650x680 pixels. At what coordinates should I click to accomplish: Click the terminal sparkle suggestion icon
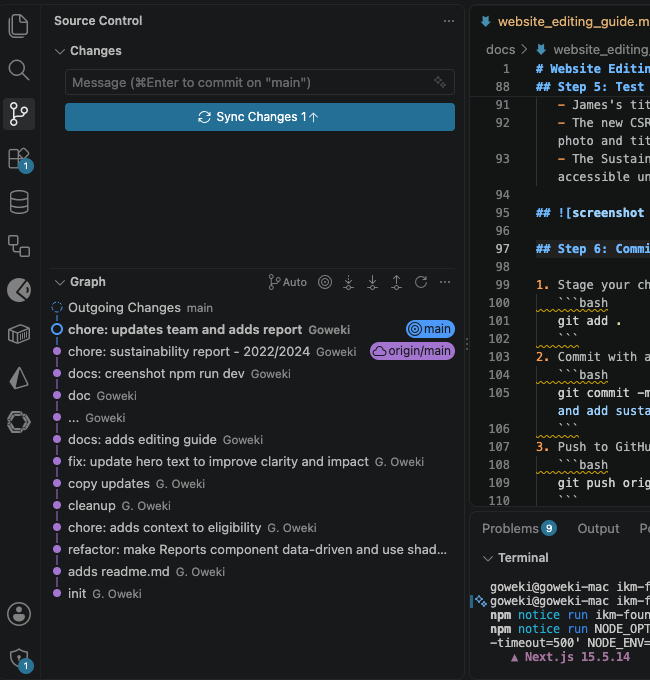point(480,601)
